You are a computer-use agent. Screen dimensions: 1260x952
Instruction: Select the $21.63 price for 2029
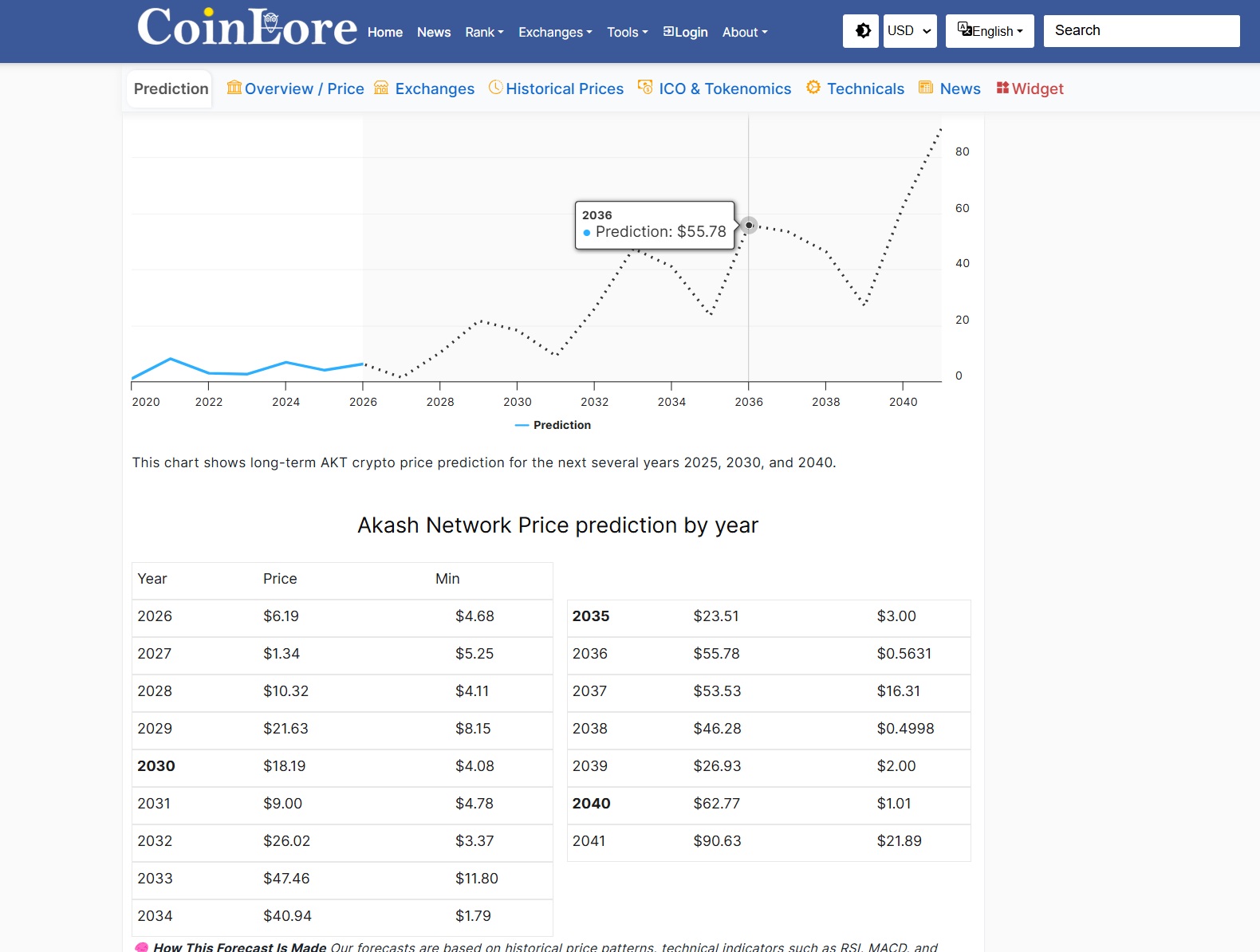pyautogui.click(x=285, y=729)
